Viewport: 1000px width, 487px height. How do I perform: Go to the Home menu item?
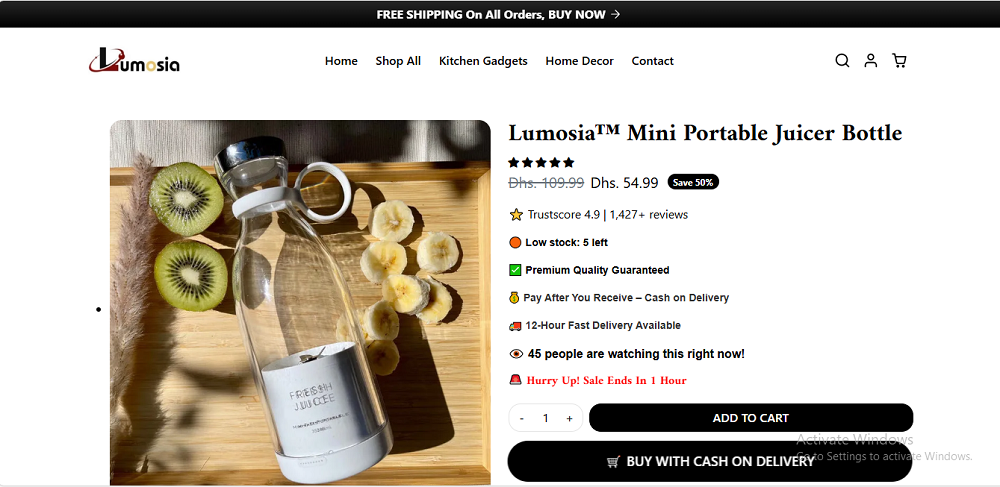click(x=341, y=61)
